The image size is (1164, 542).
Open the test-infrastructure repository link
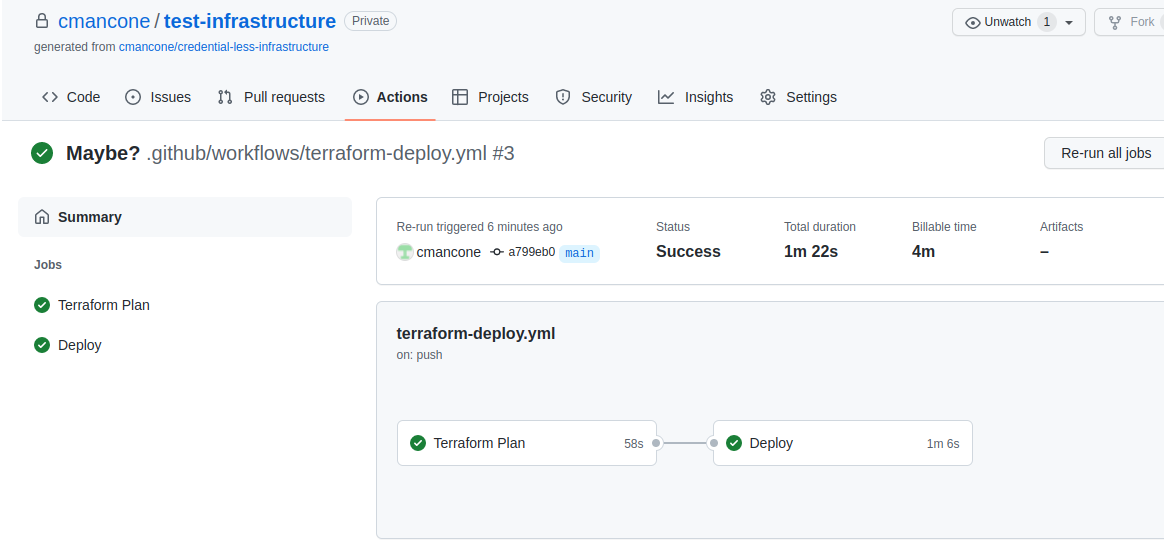tap(249, 21)
